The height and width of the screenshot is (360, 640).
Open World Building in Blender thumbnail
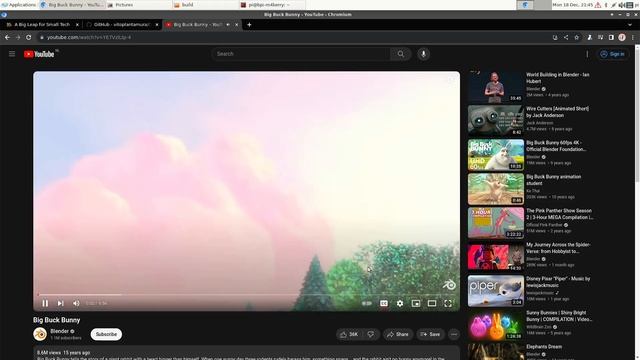point(496,87)
